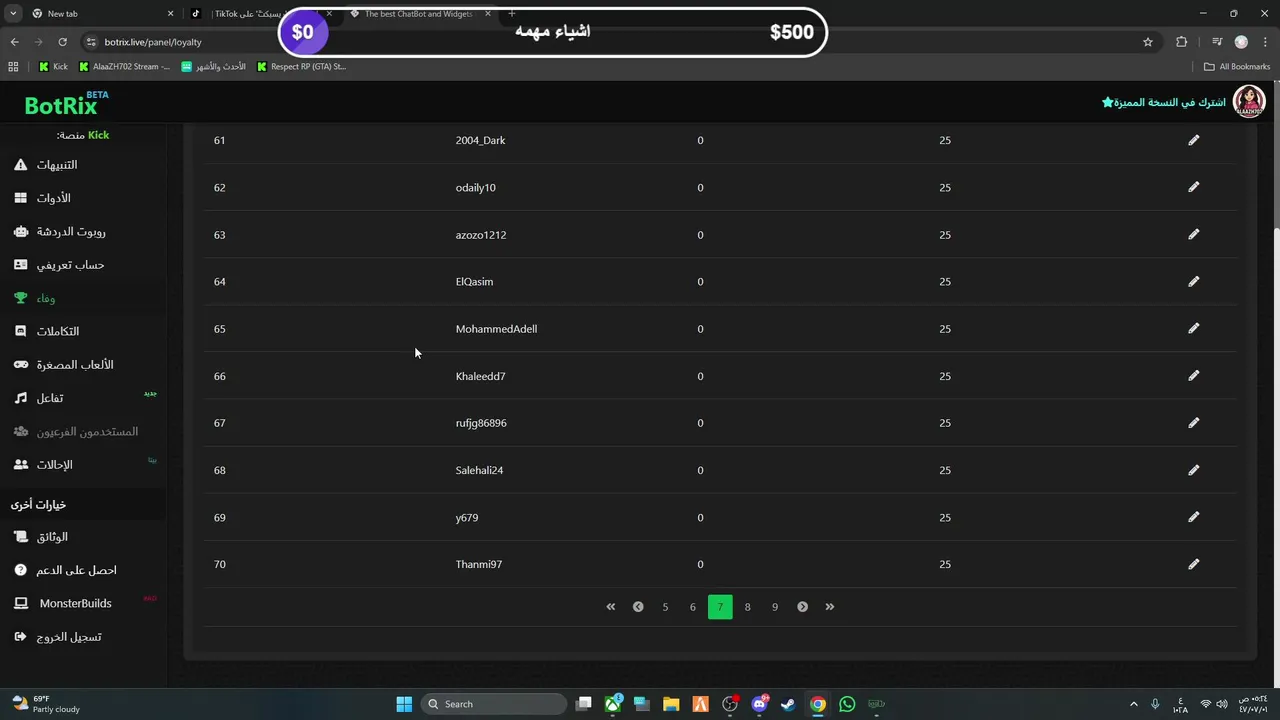Open page 9 of the table
Image resolution: width=1280 pixels, height=720 pixels.
[775, 607]
